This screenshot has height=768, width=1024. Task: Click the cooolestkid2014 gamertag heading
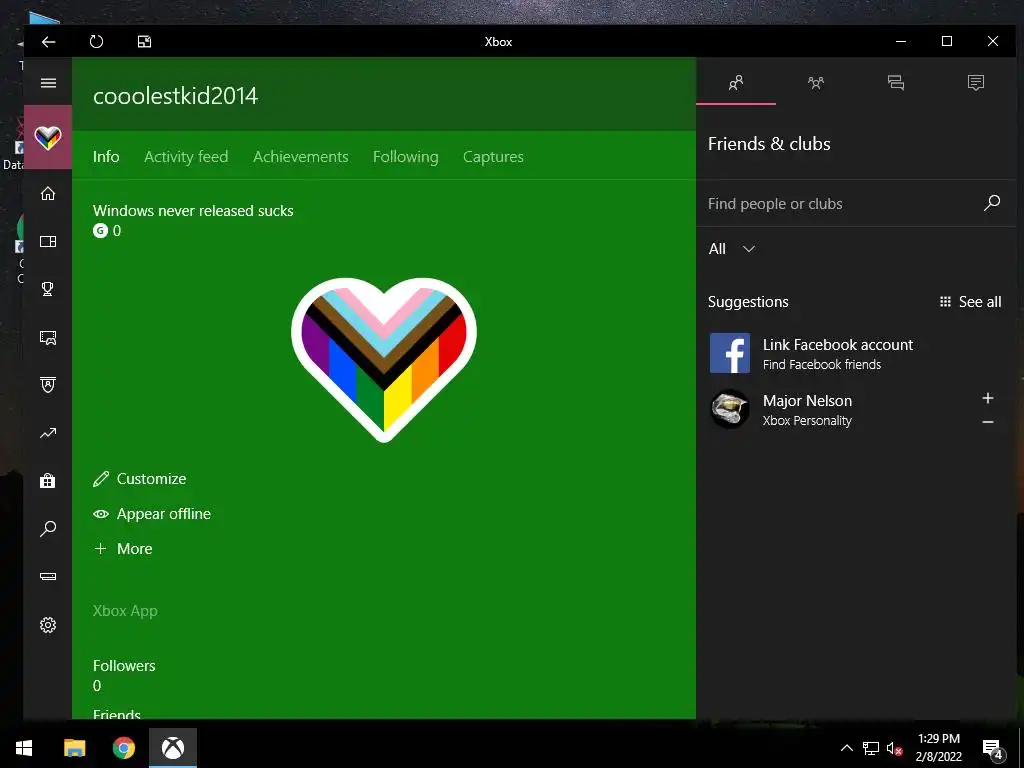tap(175, 96)
